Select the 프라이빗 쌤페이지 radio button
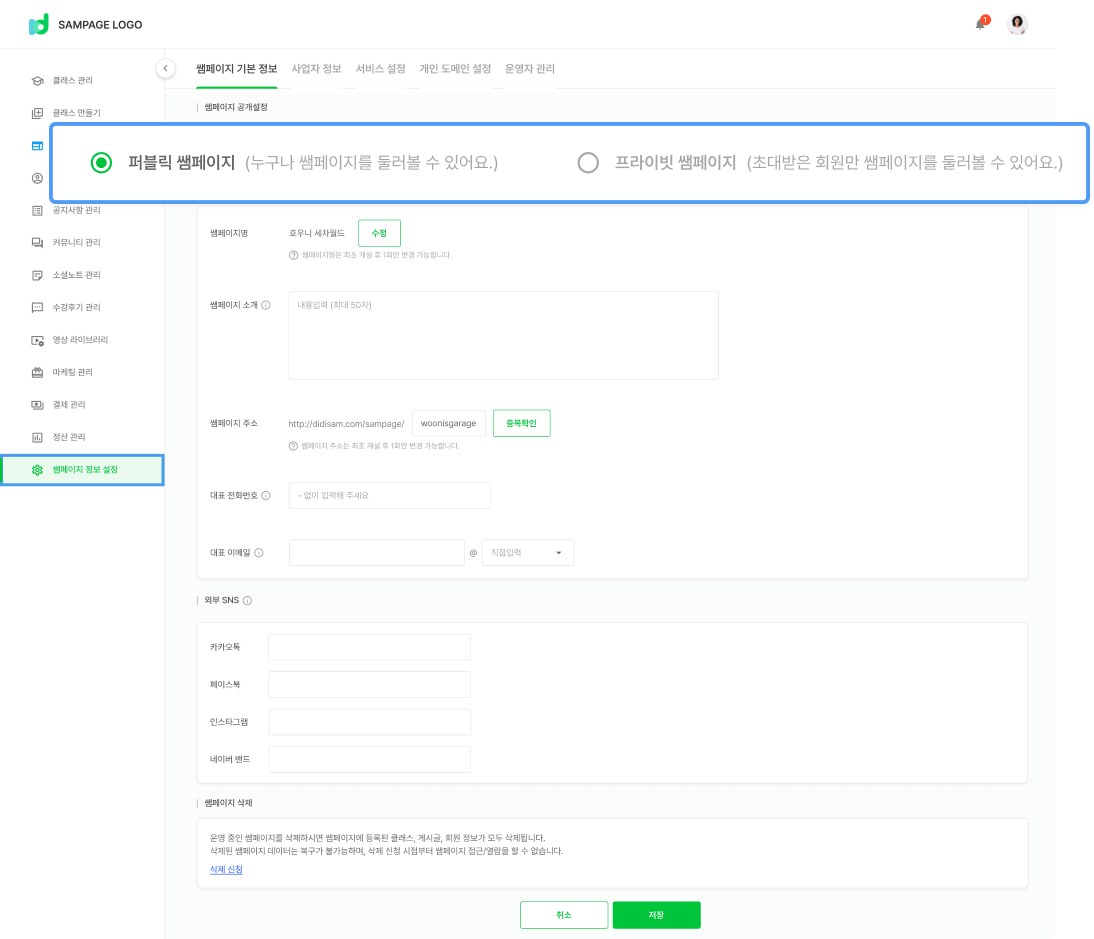The width and height of the screenshot is (1094, 939). (x=588, y=163)
